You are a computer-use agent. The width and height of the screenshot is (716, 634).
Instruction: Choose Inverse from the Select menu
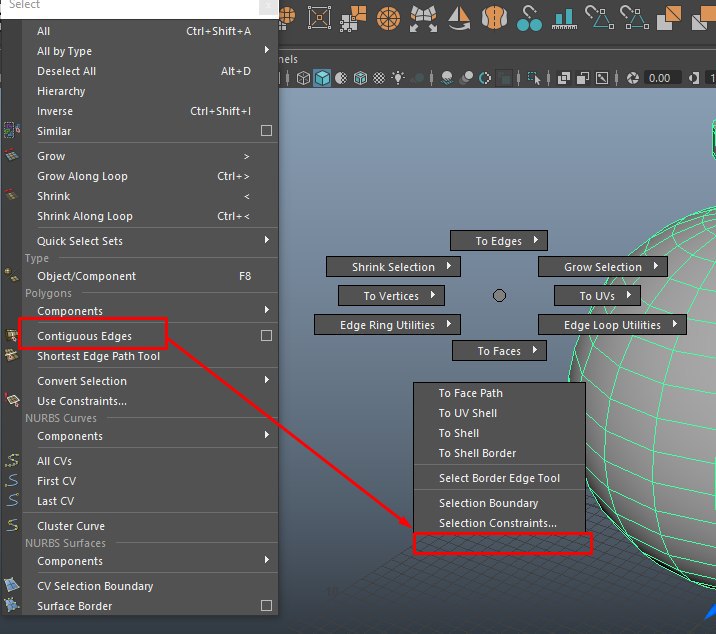(150, 111)
